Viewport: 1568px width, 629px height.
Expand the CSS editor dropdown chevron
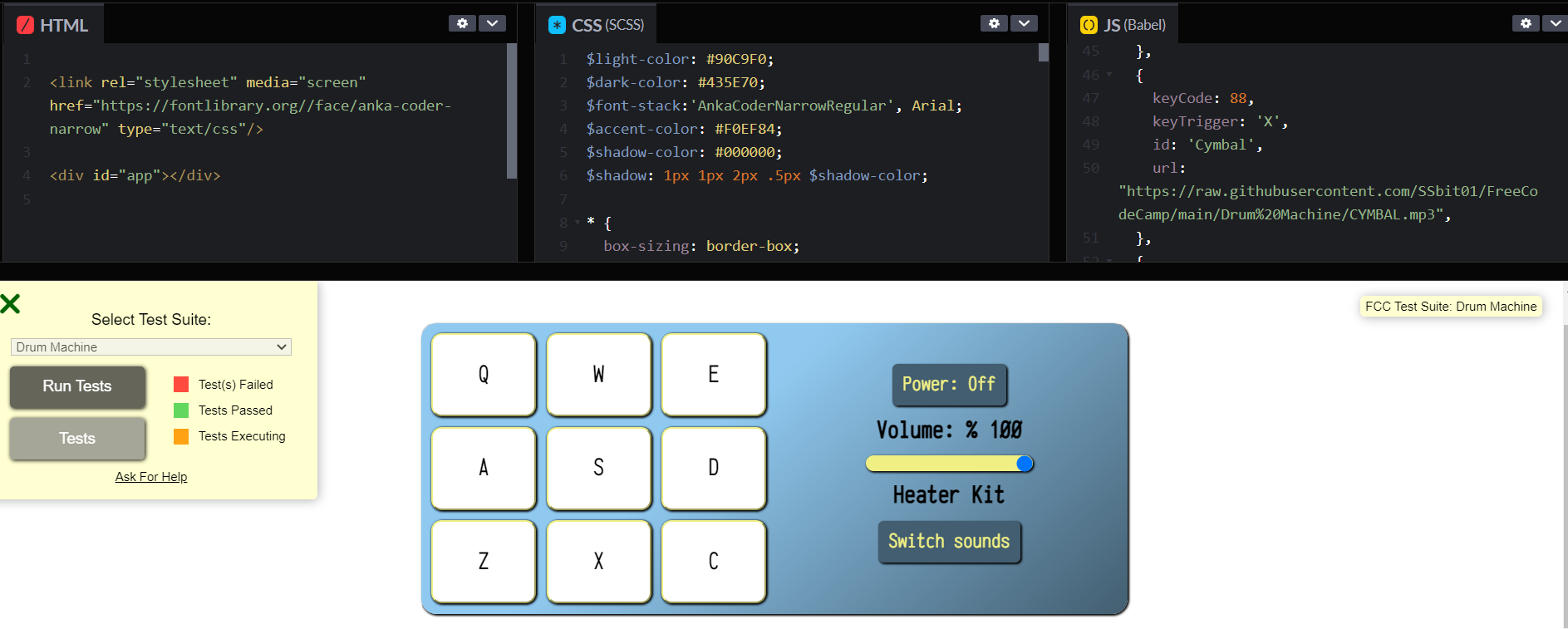[1024, 23]
